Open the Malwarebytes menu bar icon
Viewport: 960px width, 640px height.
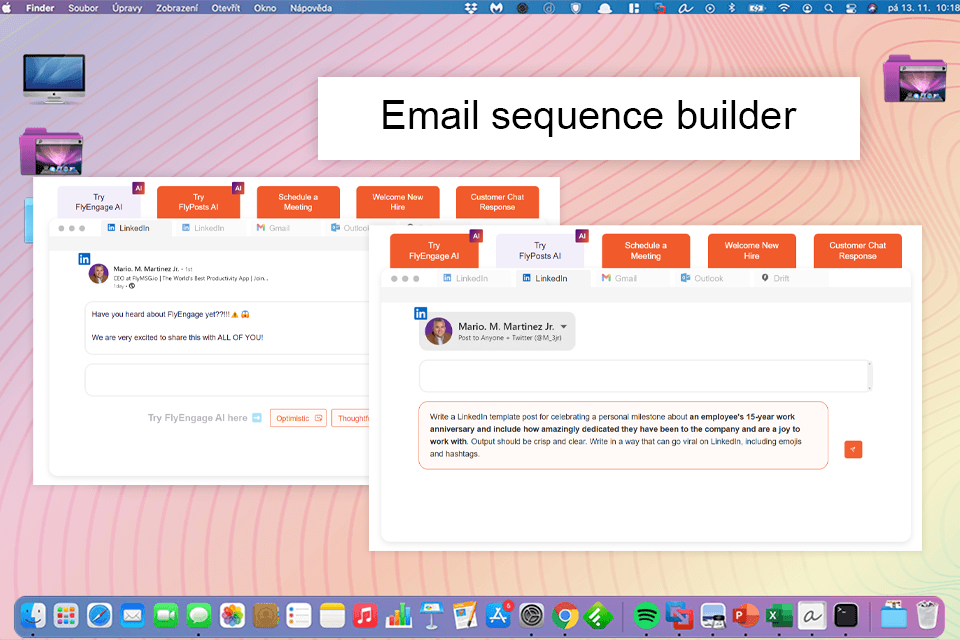click(x=497, y=8)
